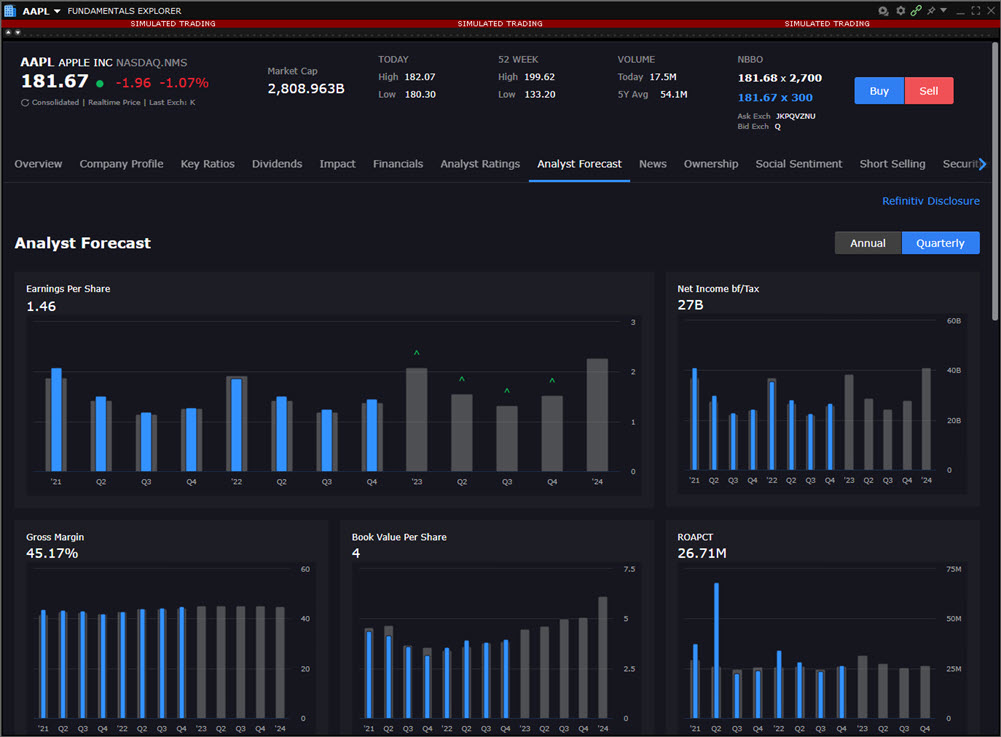Open the triangle dropdown next to the pin
1001x737 pixels.
pos(943,11)
